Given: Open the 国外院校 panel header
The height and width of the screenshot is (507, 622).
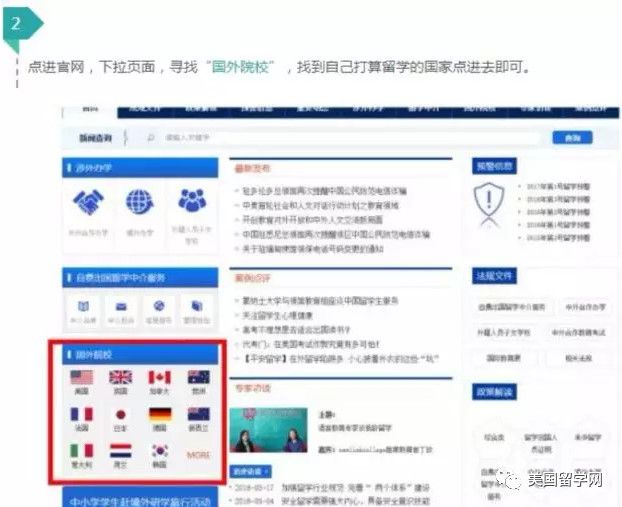Looking at the screenshot, I should [140, 354].
